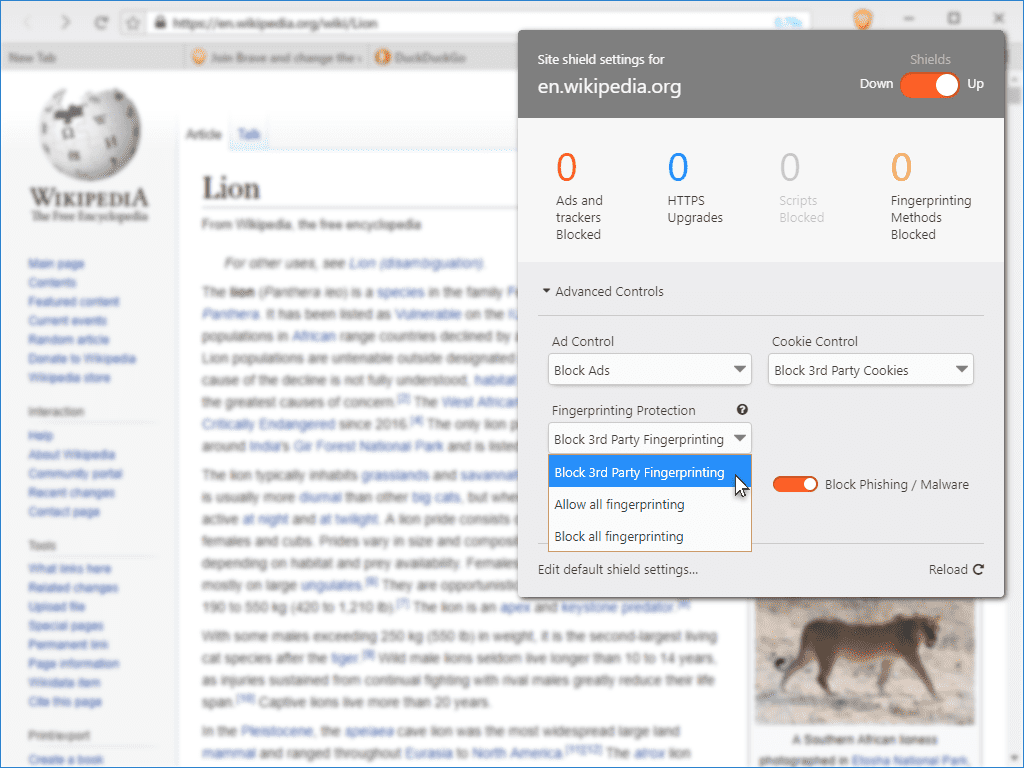
Task: Click the Wikipedia globe logo
Action: (x=90, y=135)
